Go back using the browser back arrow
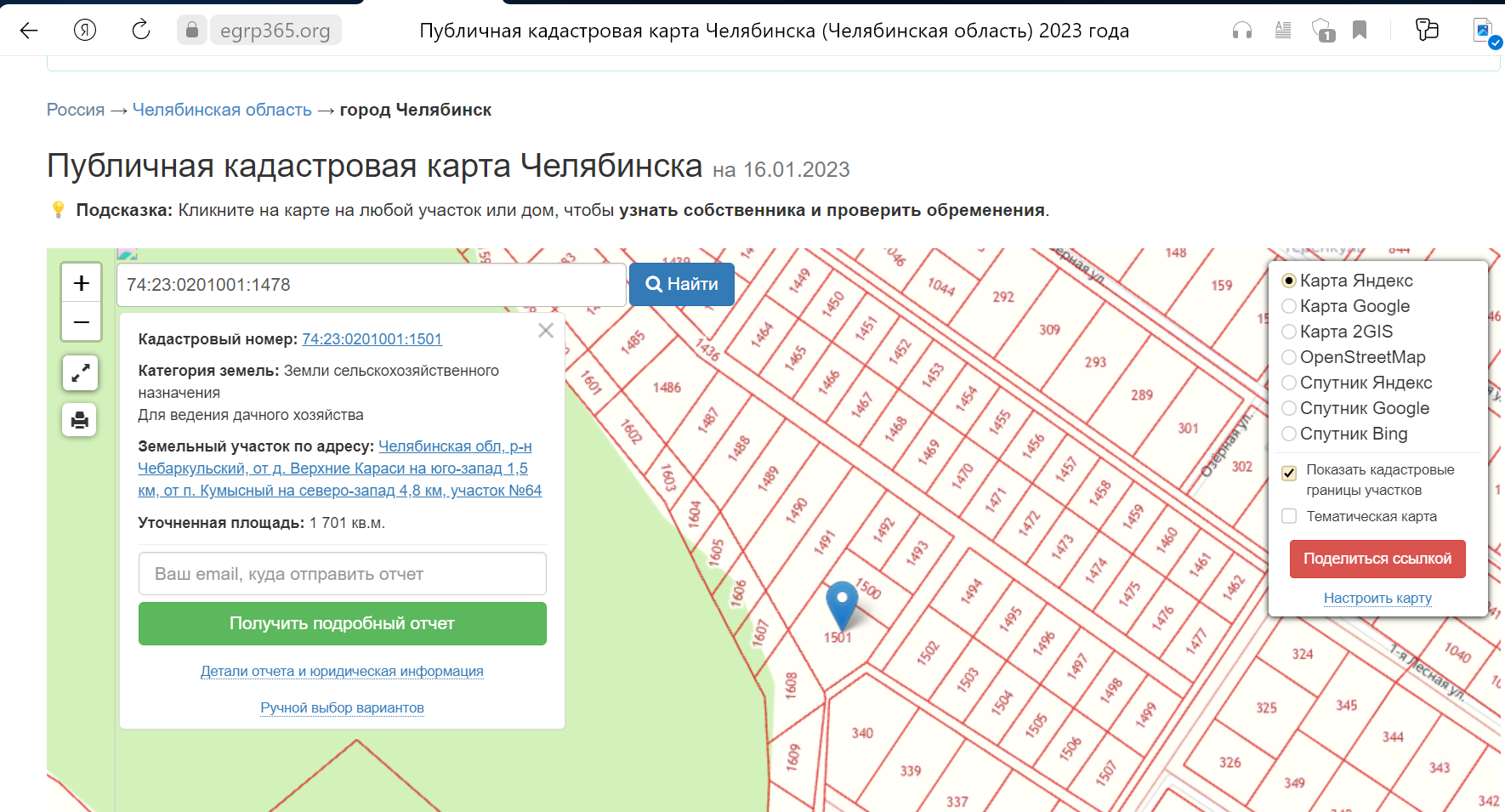Viewport: 1505px width, 812px height. [29, 31]
